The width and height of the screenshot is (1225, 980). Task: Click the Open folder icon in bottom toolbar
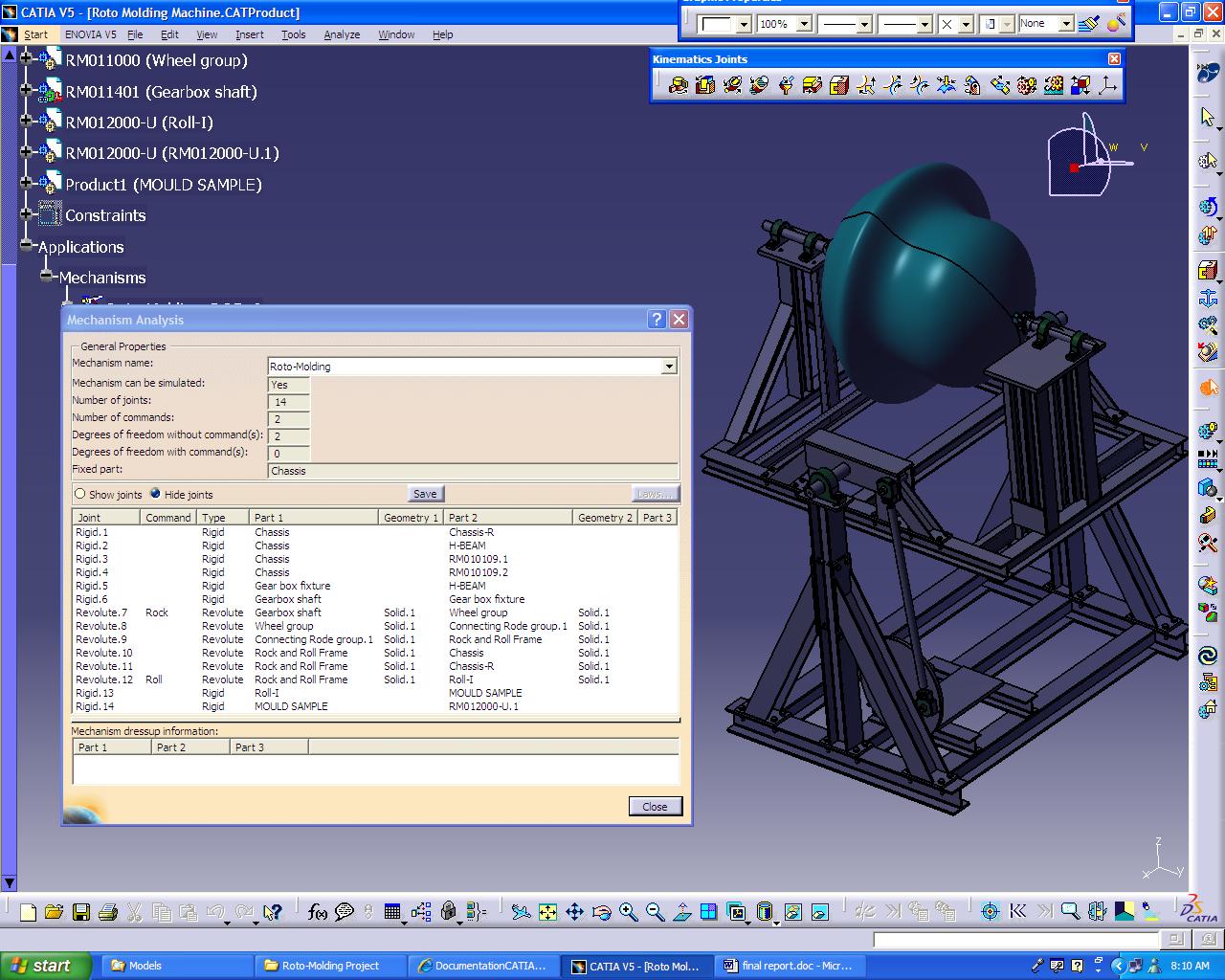coord(55,912)
